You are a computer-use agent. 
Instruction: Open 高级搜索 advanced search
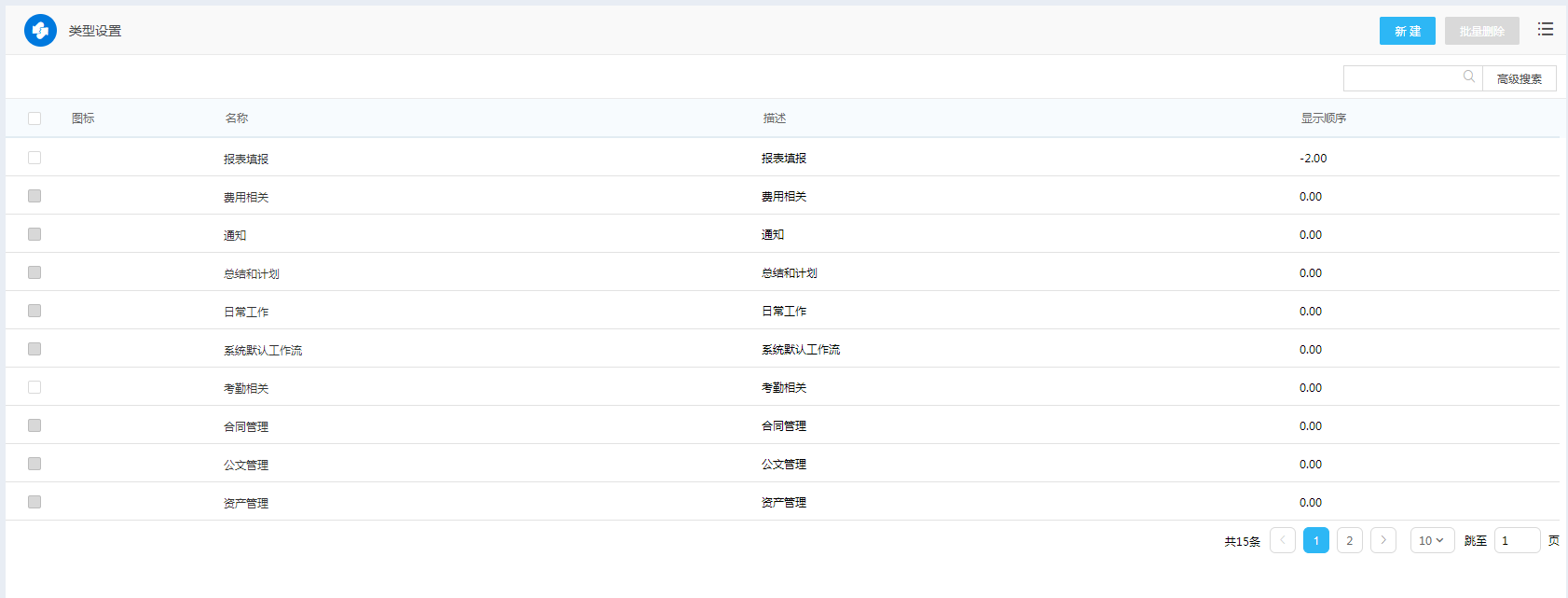coord(1519,79)
